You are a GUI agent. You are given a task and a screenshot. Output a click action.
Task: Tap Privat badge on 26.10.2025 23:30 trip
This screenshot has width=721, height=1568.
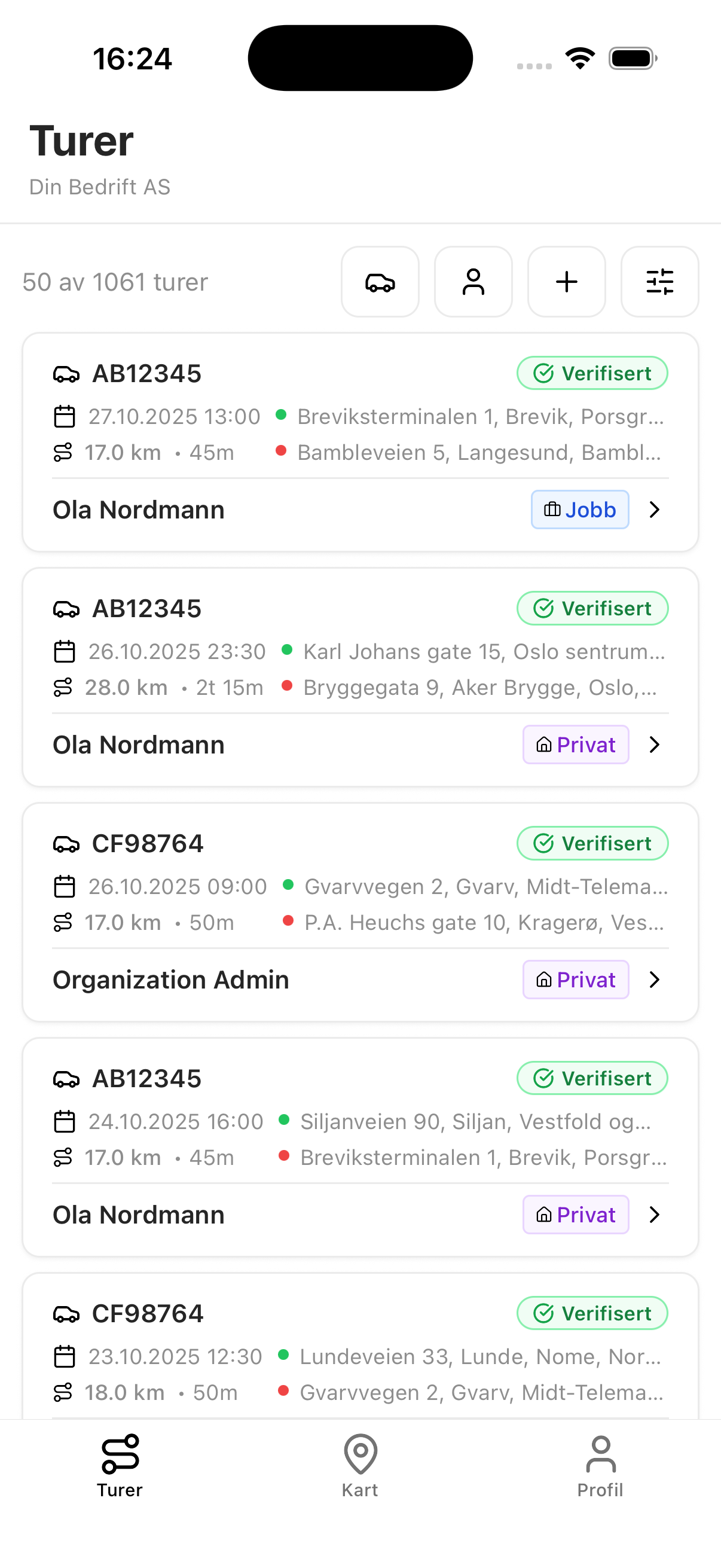pos(576,745)
